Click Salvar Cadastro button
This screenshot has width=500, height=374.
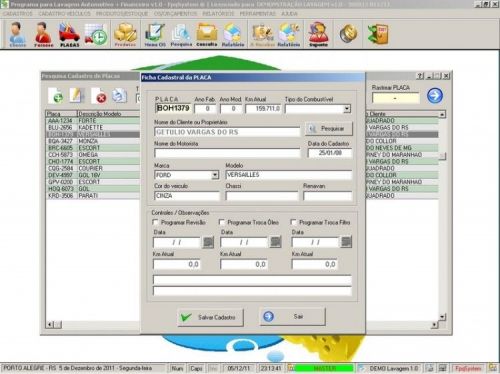[x=210, y=317]
